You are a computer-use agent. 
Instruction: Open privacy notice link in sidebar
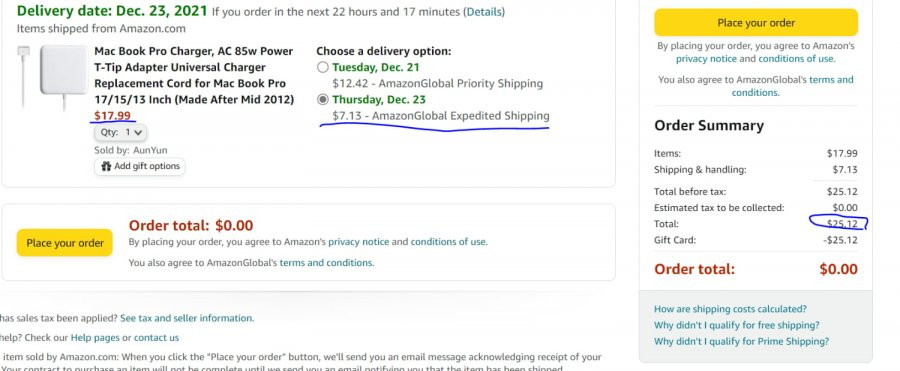(x=706, y=59)
